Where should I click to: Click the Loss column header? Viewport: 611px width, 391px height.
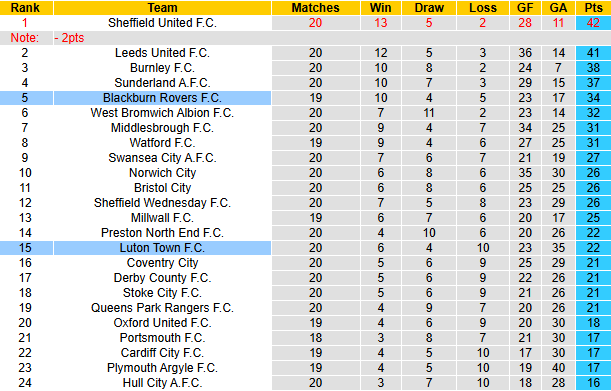pyautogui.click(x=483, y=8)
